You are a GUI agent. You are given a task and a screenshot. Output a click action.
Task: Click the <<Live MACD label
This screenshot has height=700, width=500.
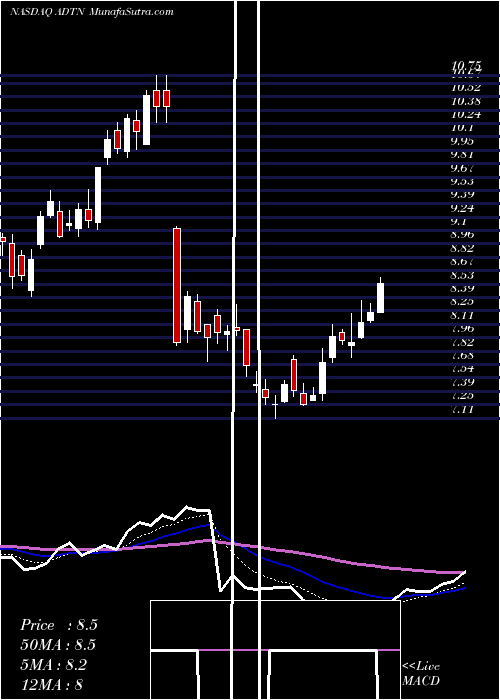pos(421,673)
